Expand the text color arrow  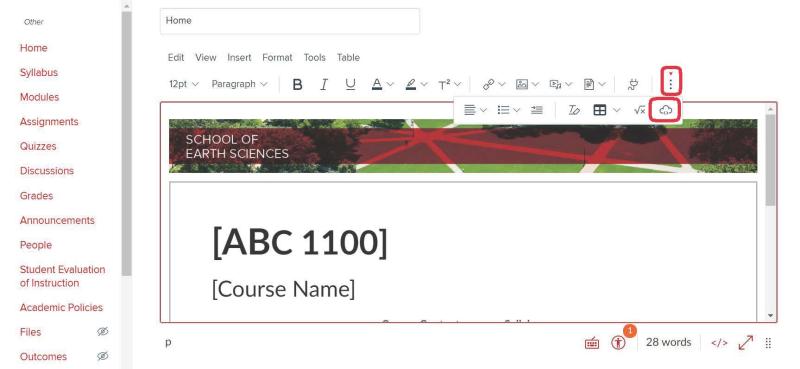(390, 84)
